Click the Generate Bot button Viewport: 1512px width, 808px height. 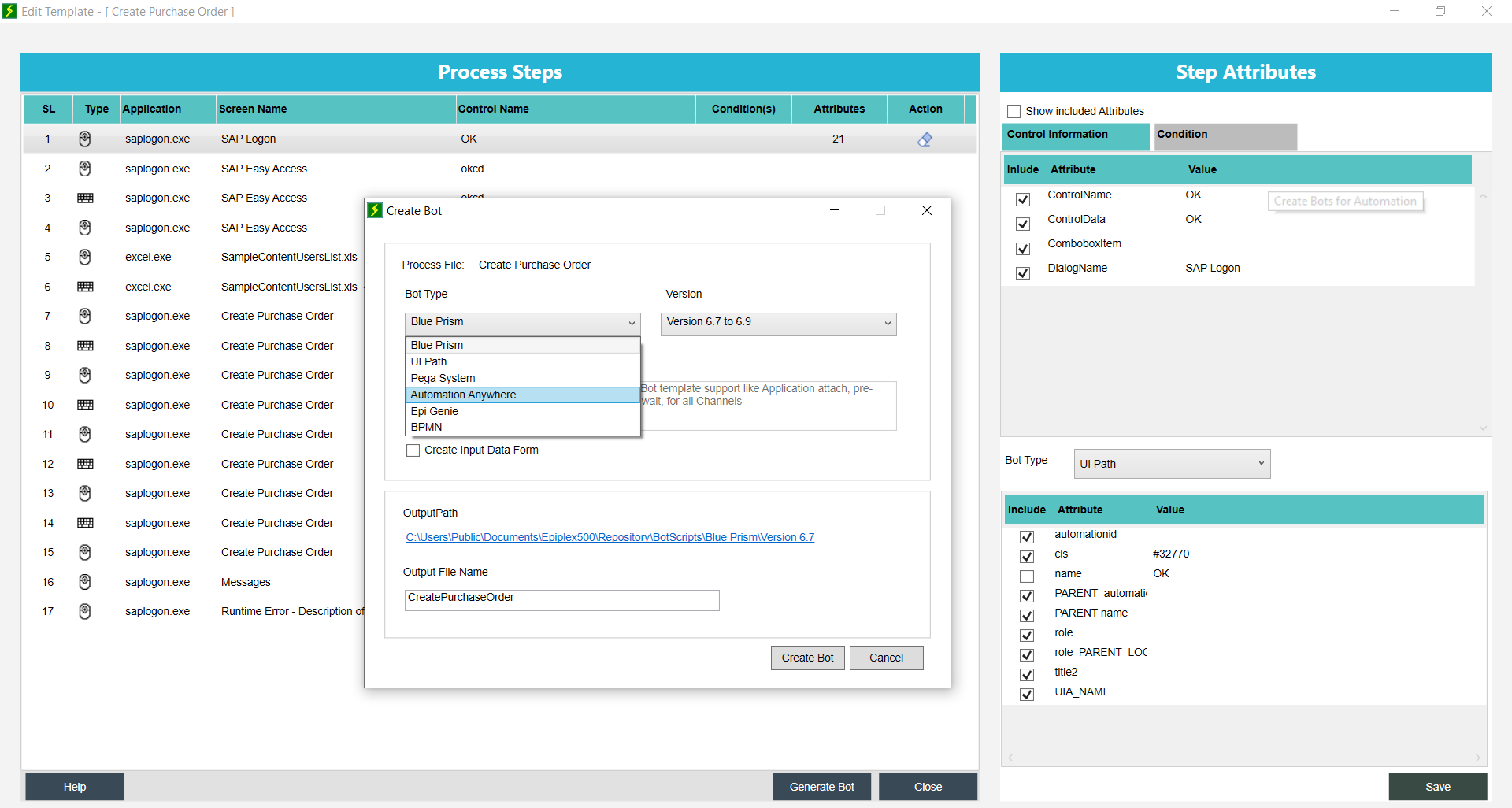[821, 787]
